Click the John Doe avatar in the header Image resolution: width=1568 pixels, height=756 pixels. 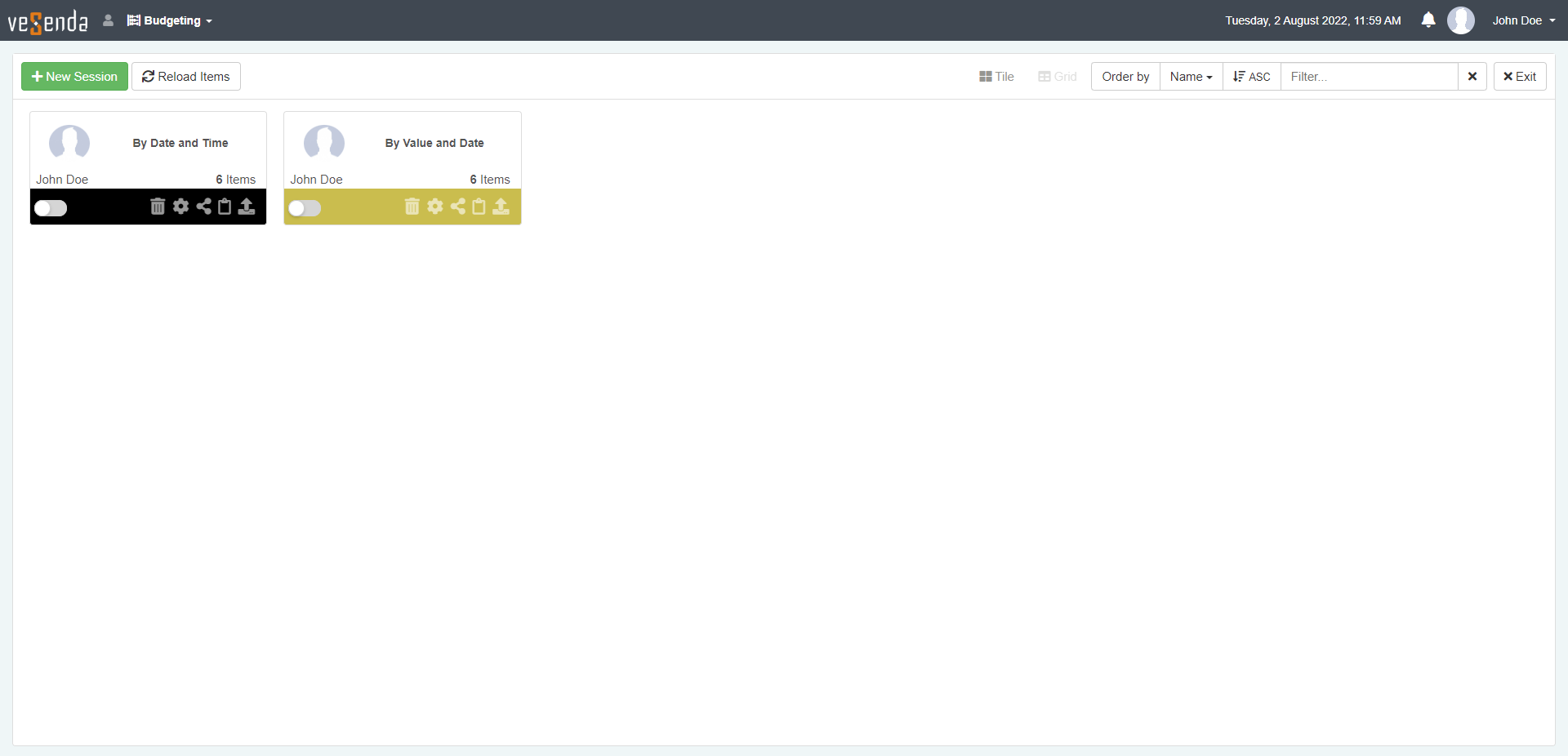click(x=1460, y=20)
